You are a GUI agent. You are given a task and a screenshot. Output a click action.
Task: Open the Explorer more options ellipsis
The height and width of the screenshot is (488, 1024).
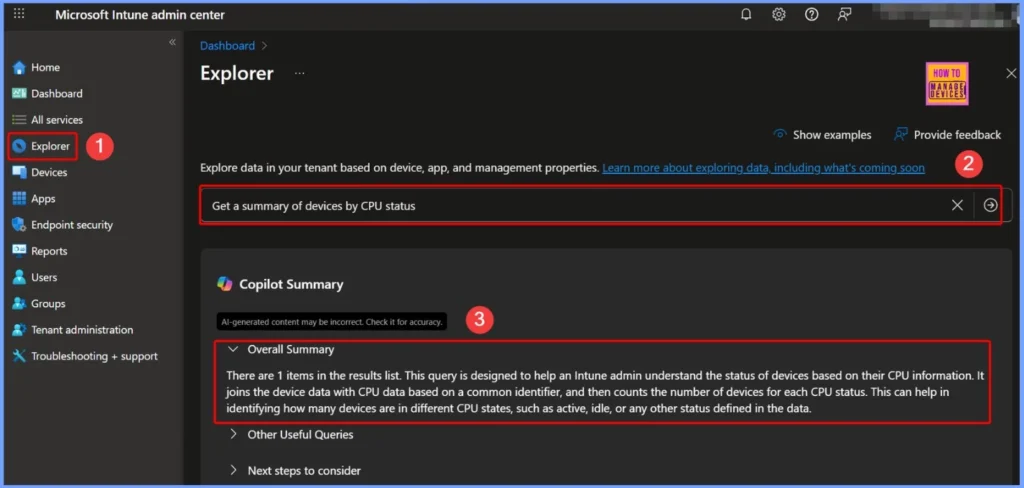pyautogui.click(x=299, y=73)
